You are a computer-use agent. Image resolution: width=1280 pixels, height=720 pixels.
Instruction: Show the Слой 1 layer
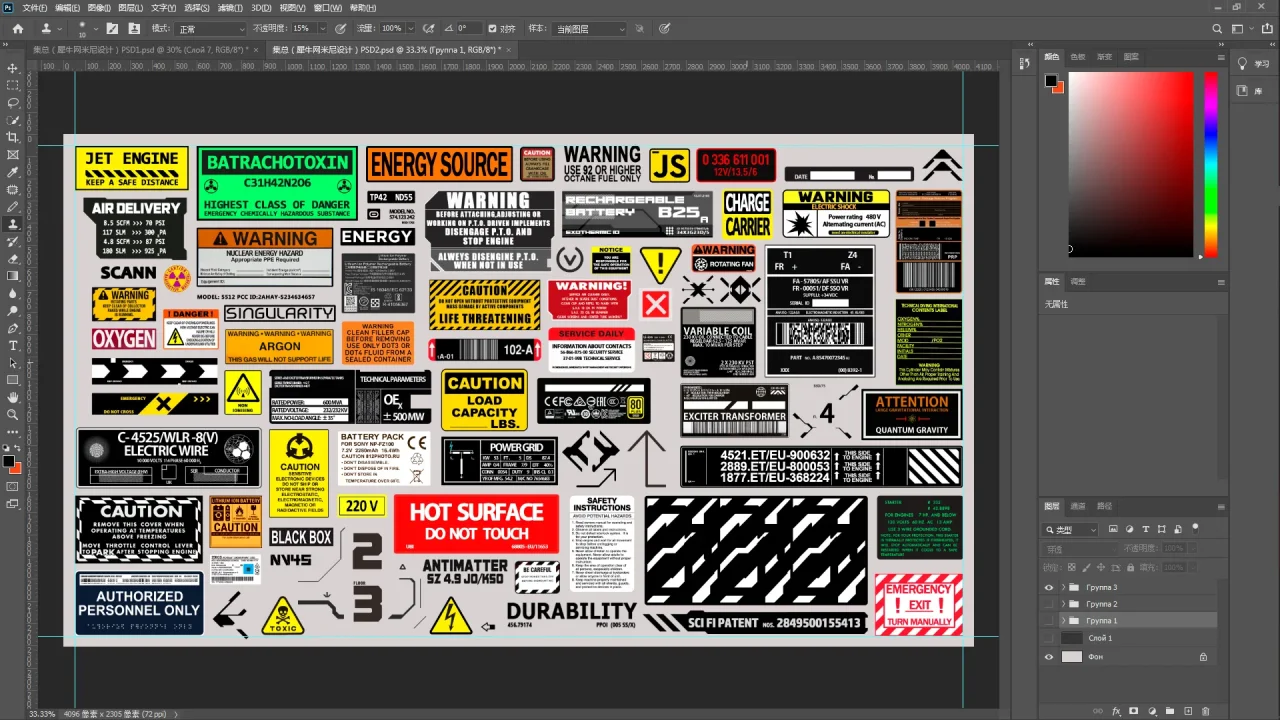coord(1049,638)
